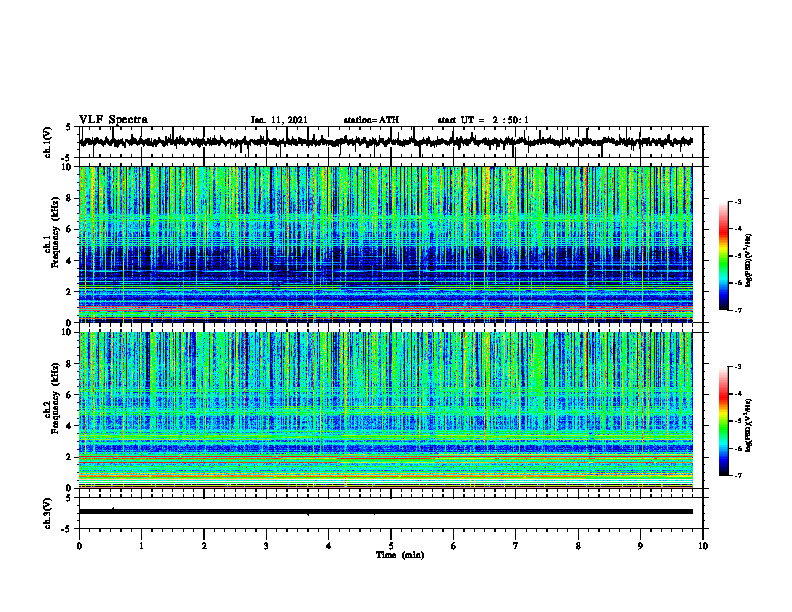Click the "6" tick label on the Time axis
792x612 pixels.
[x=454, y=546]
